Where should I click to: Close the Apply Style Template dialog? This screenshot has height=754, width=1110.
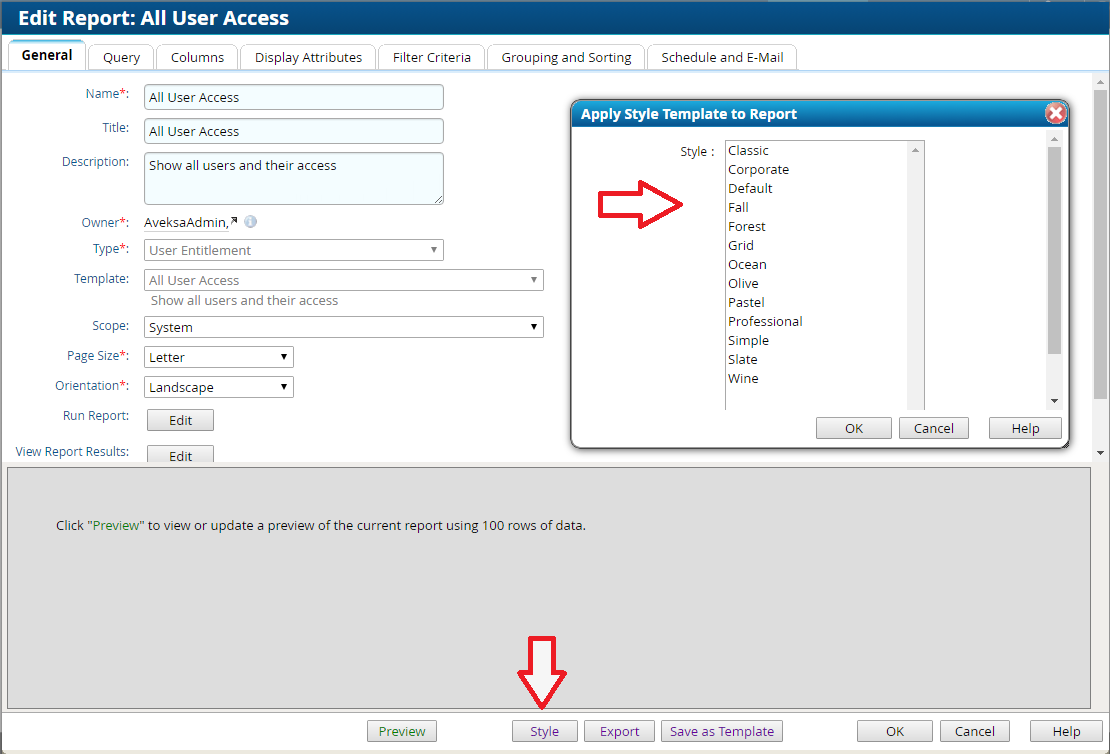pos(1055,113)
